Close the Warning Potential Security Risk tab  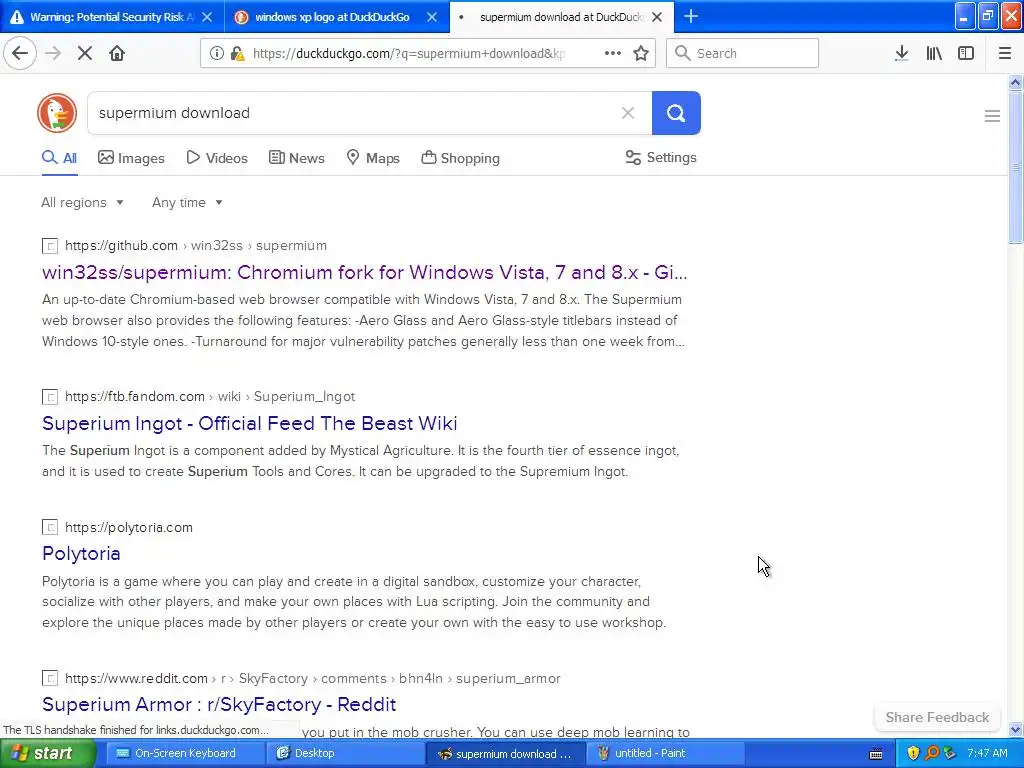(207, 17)
